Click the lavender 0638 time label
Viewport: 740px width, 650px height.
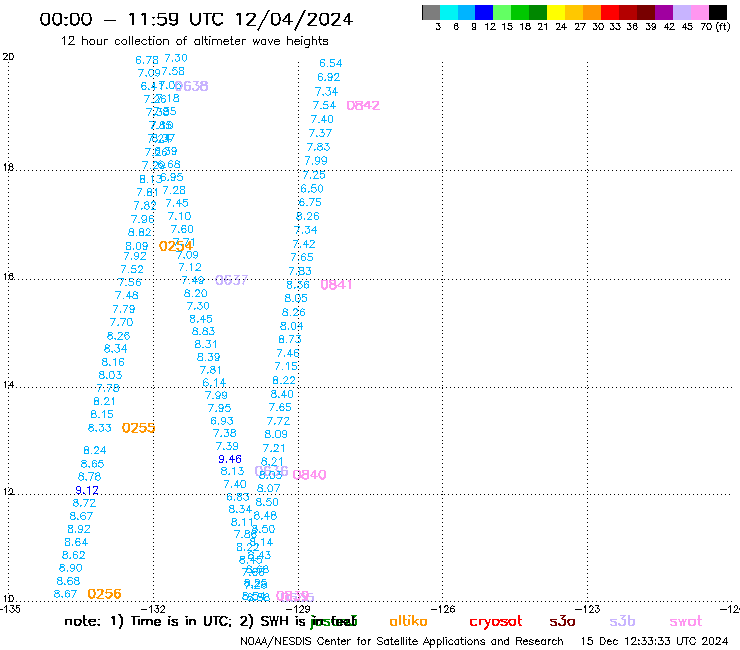(x=191, y=86)
